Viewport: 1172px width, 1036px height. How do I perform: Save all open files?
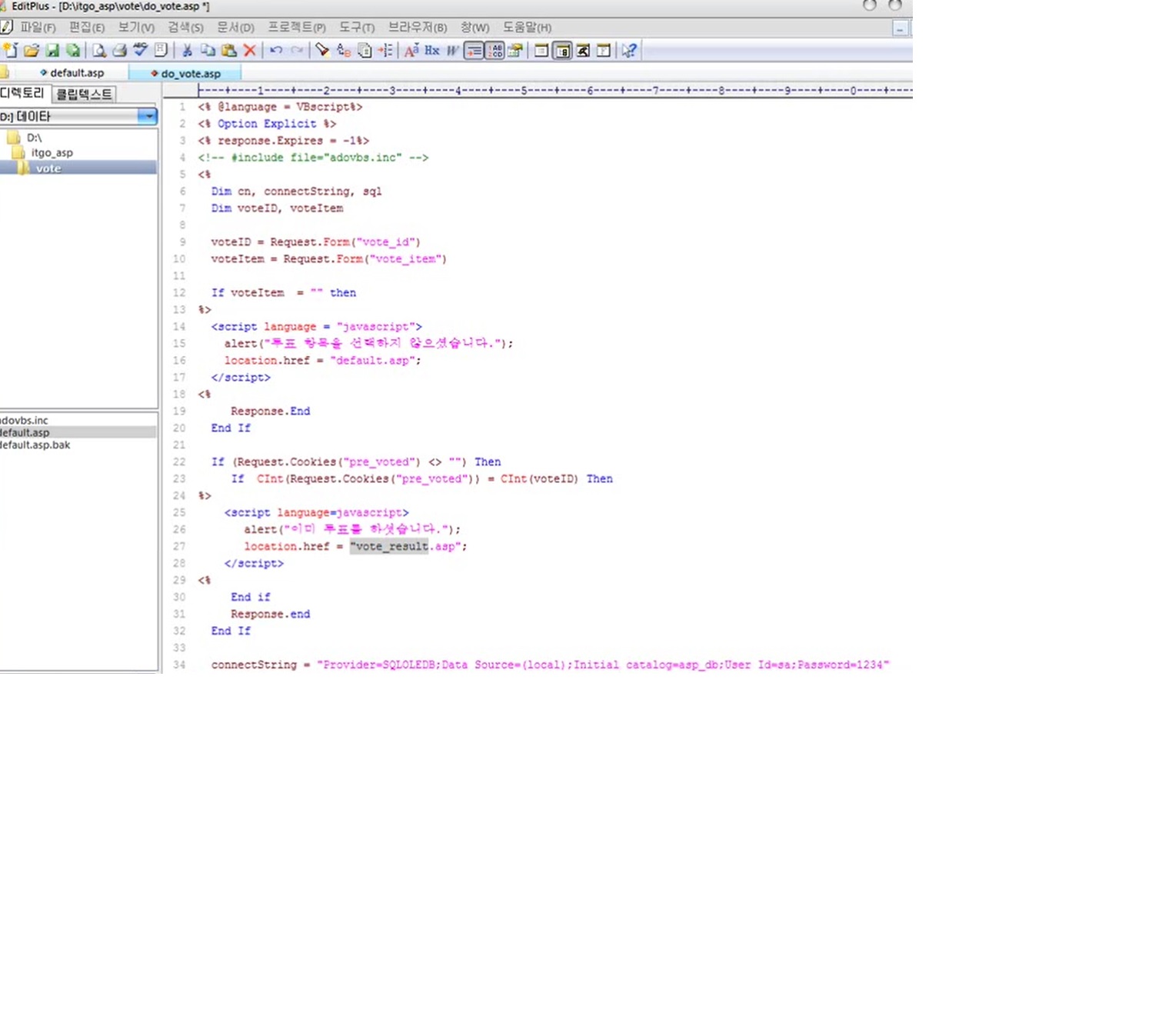point(73,51)
